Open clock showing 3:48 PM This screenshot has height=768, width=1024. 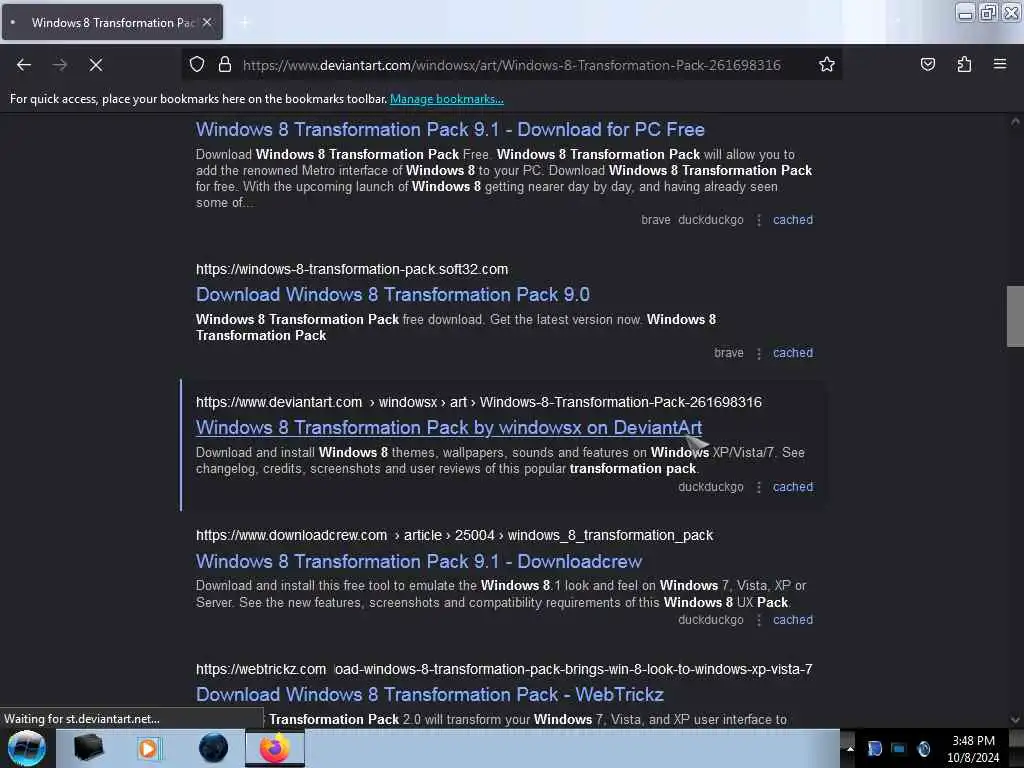click(973, 749)
